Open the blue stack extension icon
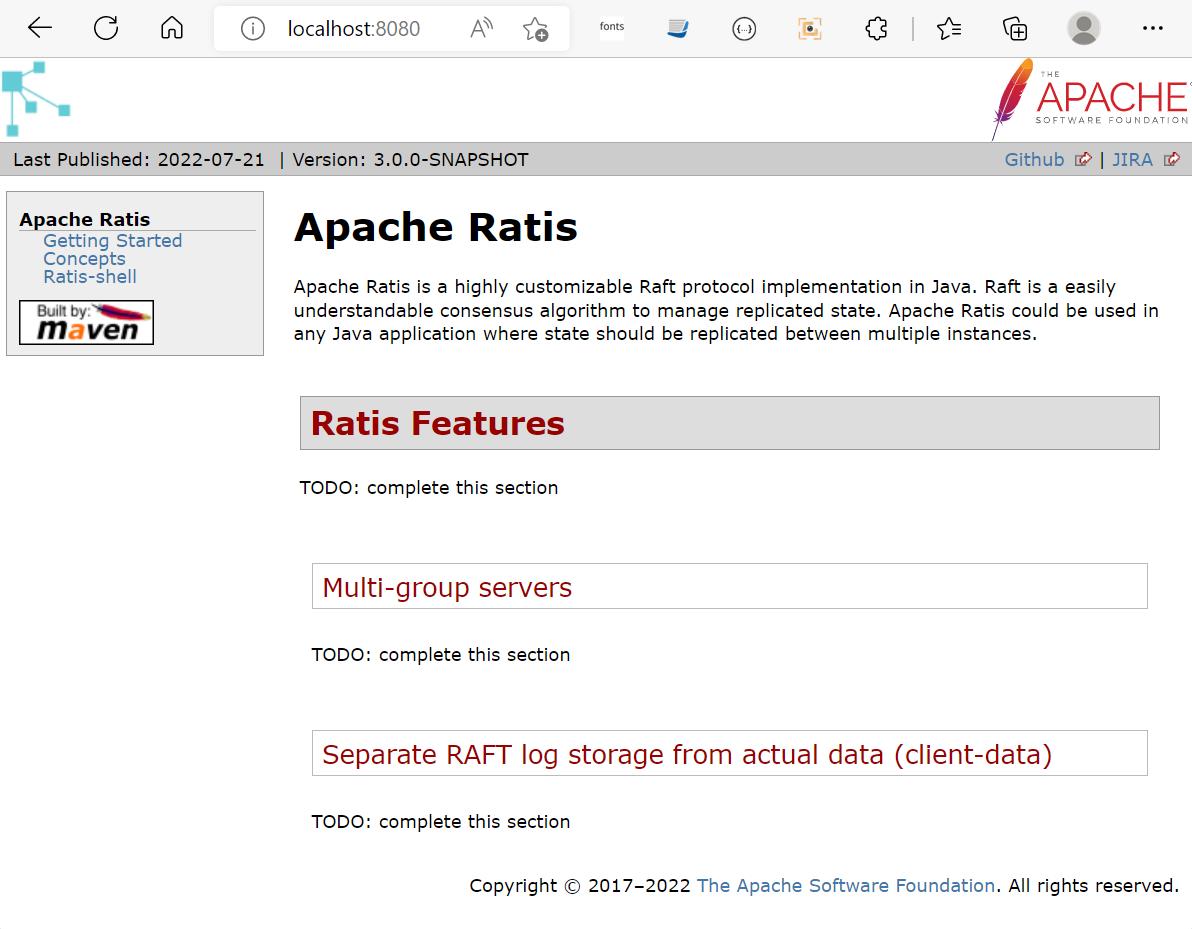This screenshot has width=1192, height=929. [677, 29]
